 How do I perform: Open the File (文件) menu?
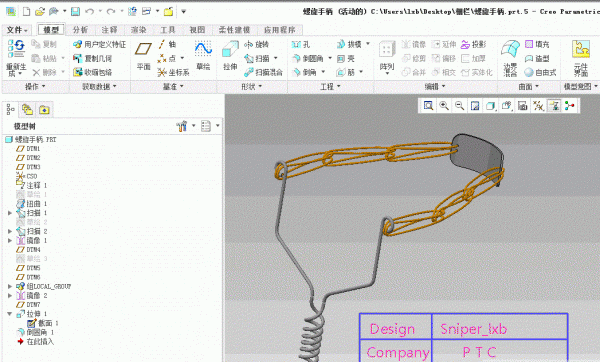17,30
